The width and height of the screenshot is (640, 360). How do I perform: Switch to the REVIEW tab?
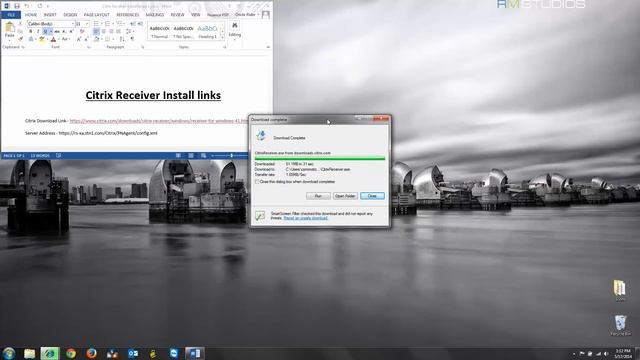178,15
